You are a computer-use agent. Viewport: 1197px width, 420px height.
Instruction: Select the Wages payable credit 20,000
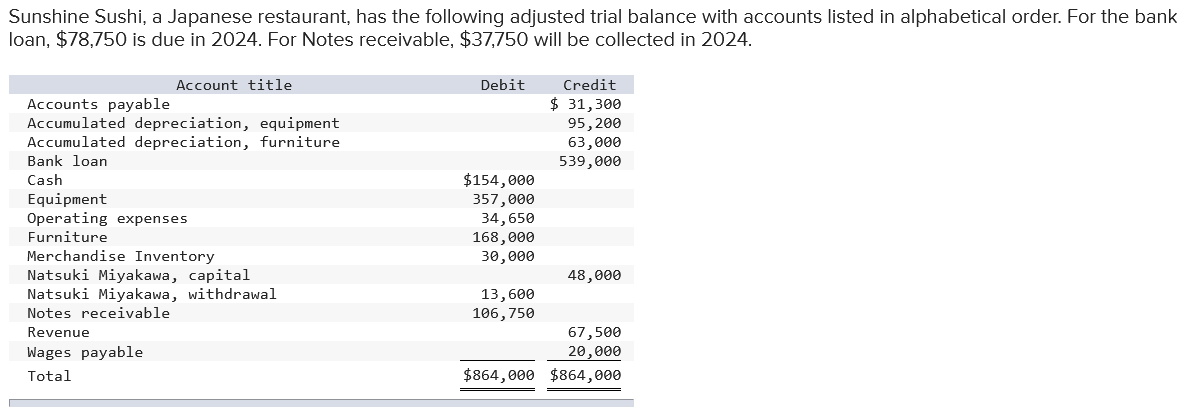tap(595, 351)
